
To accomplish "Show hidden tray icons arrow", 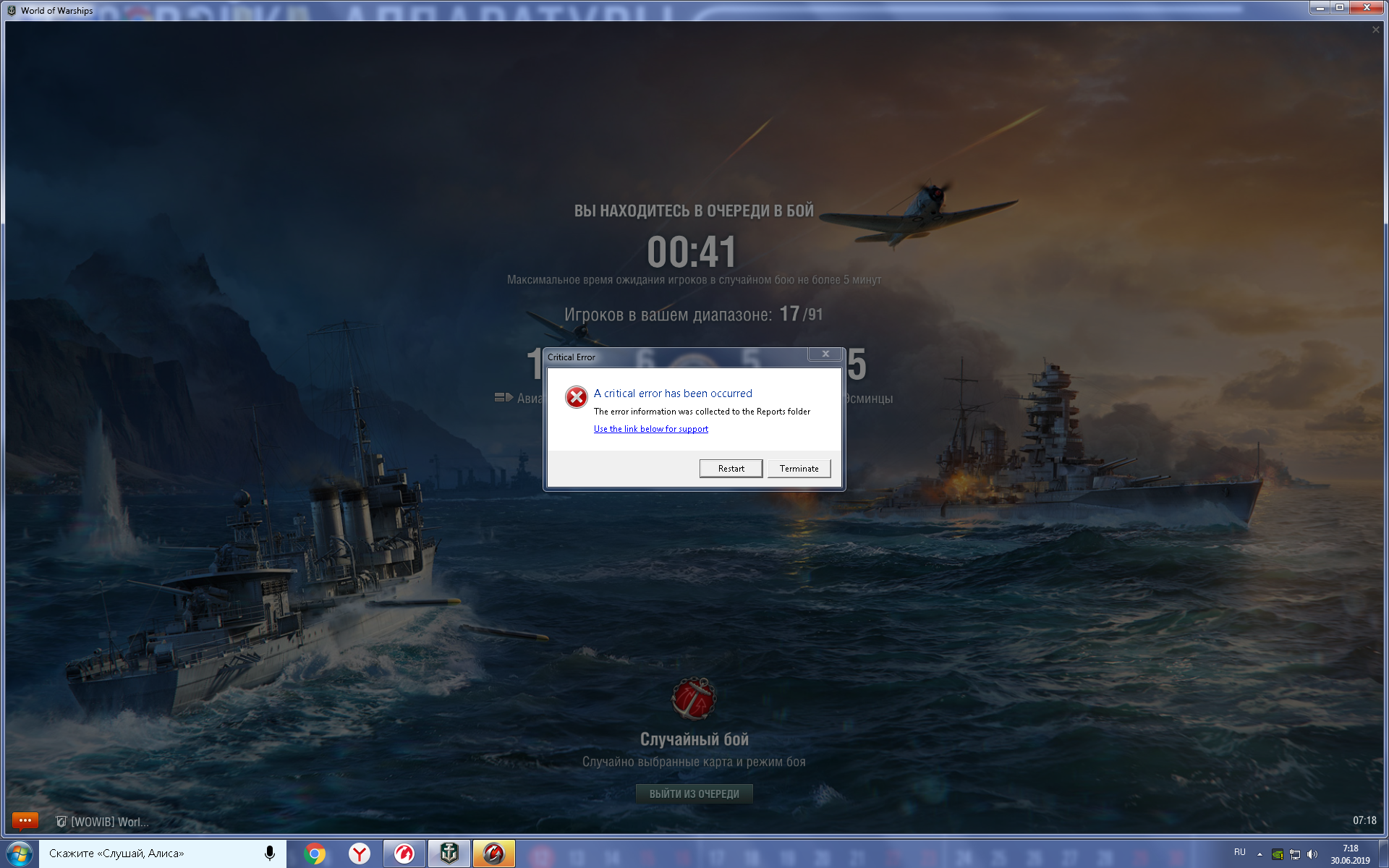I will (1260, 854).
